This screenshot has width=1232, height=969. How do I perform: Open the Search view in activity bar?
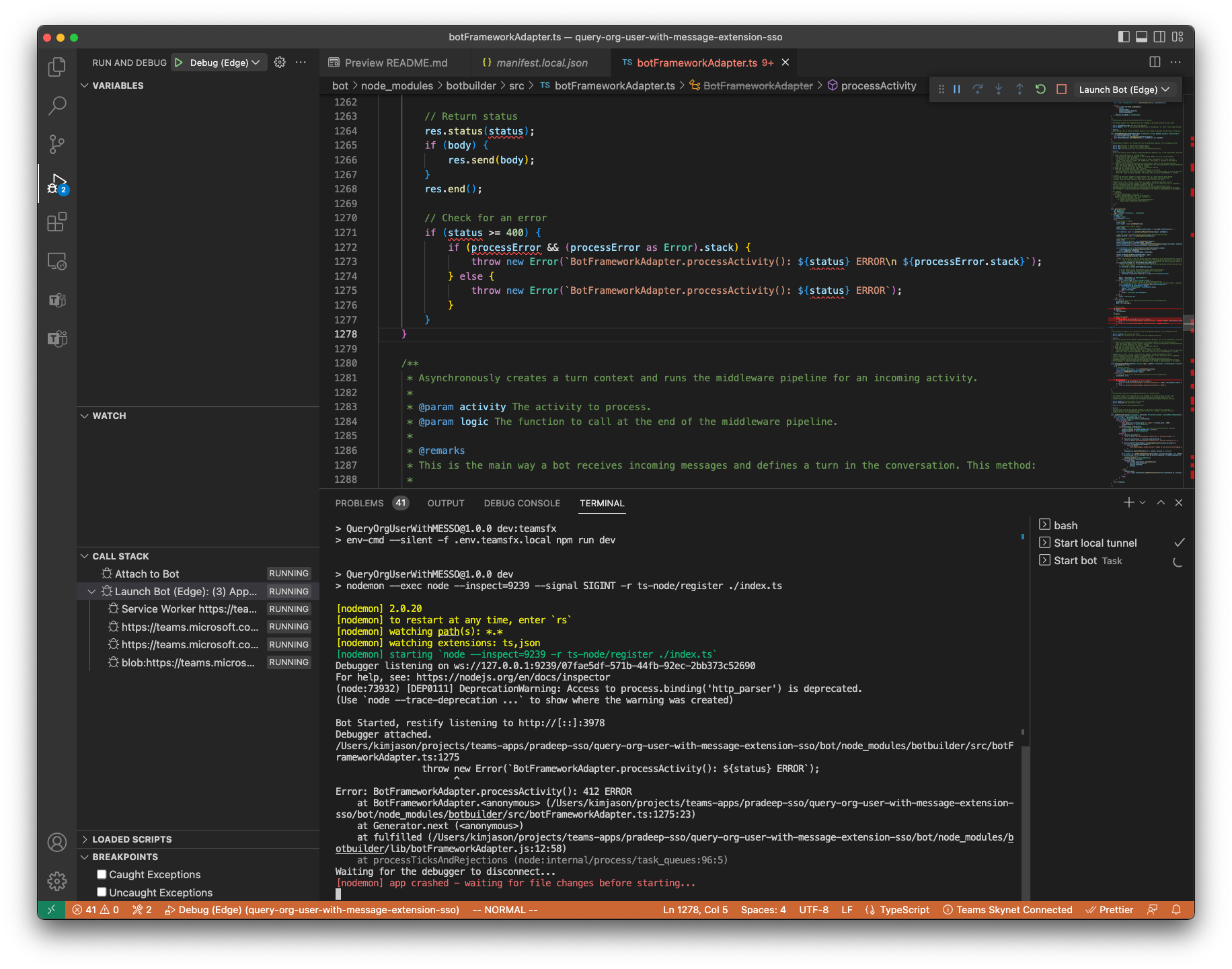pyautogui.click(x=57, y=105)
